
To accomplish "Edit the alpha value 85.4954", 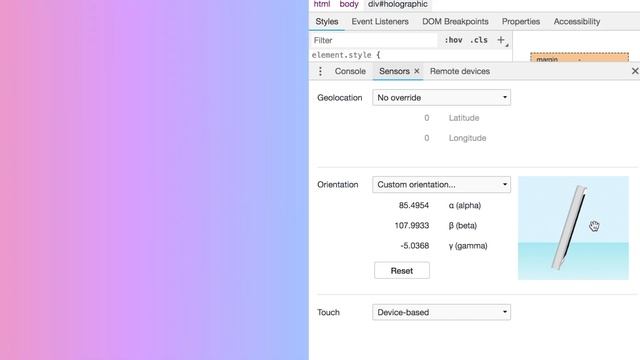I will tap(414, 205).
